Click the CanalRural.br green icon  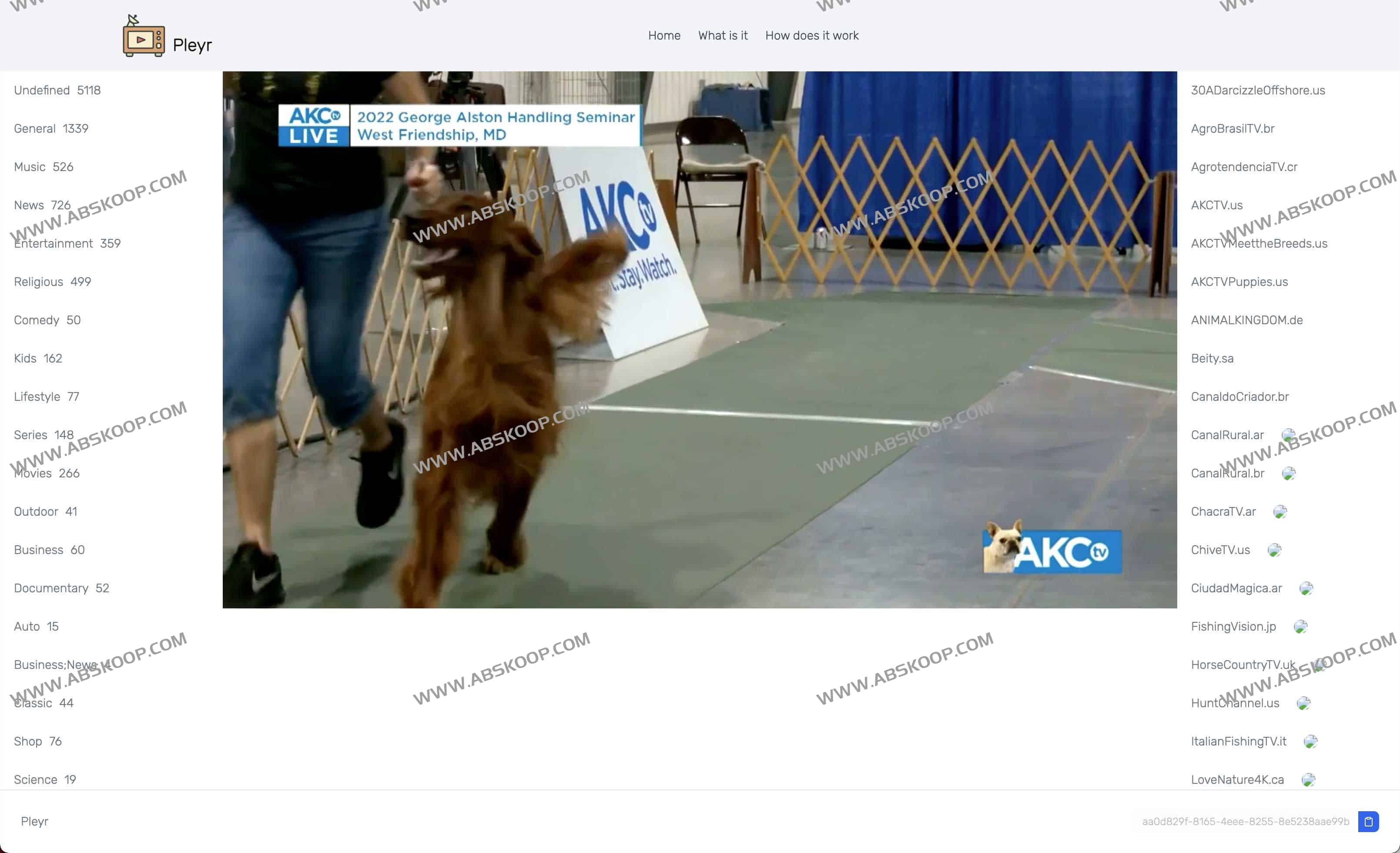[1290, 474]
